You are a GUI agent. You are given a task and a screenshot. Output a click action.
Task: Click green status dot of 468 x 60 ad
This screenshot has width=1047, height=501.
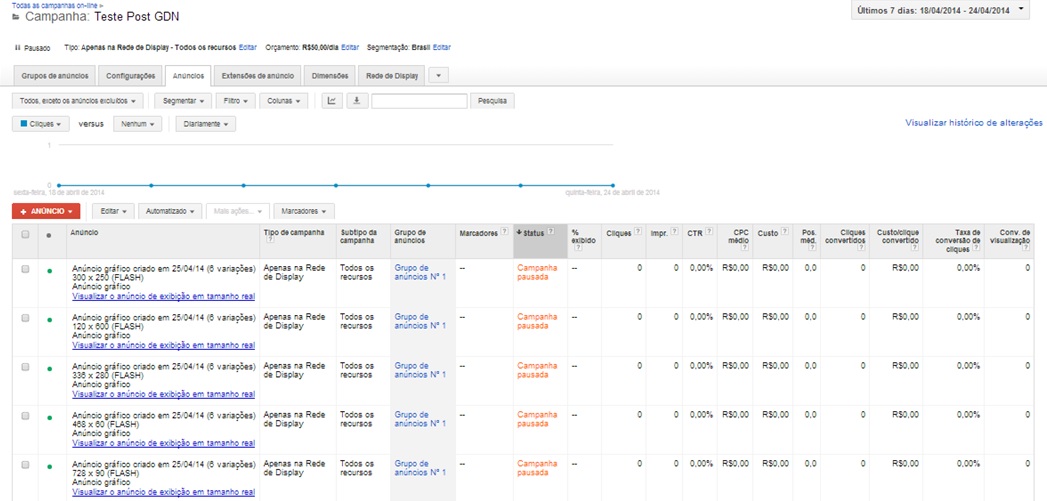[x=49, y=418]
